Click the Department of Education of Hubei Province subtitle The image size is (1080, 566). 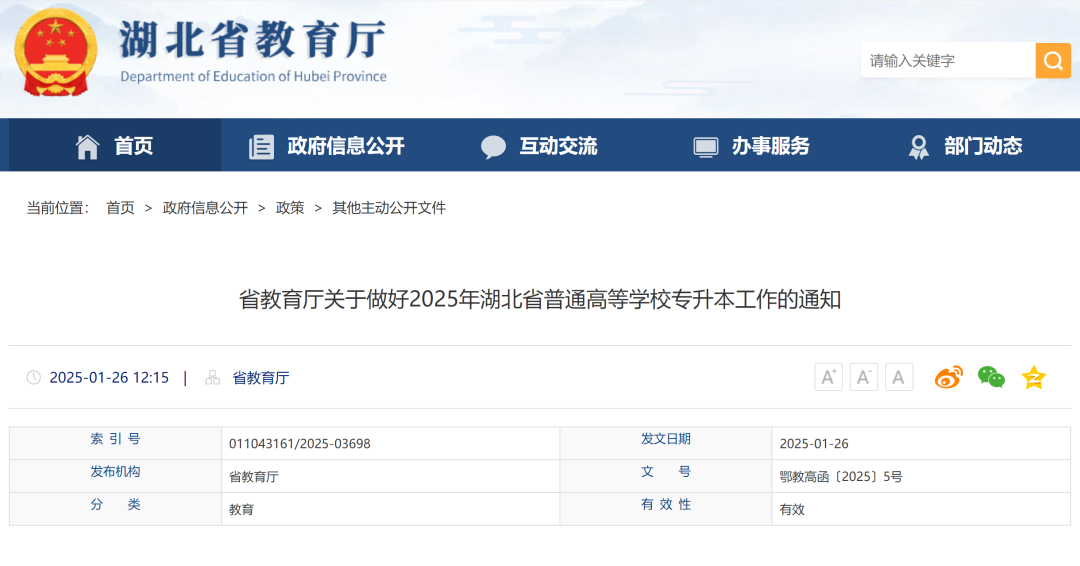[x=253, y=76]
